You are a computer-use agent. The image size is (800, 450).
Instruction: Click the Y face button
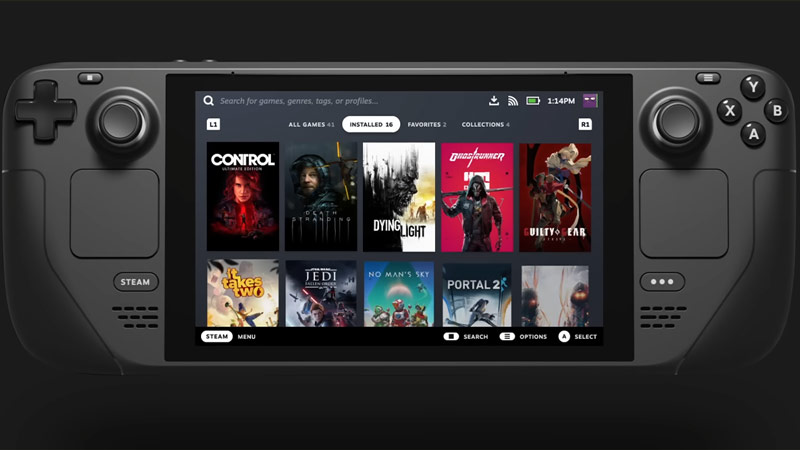coord(753,87)
